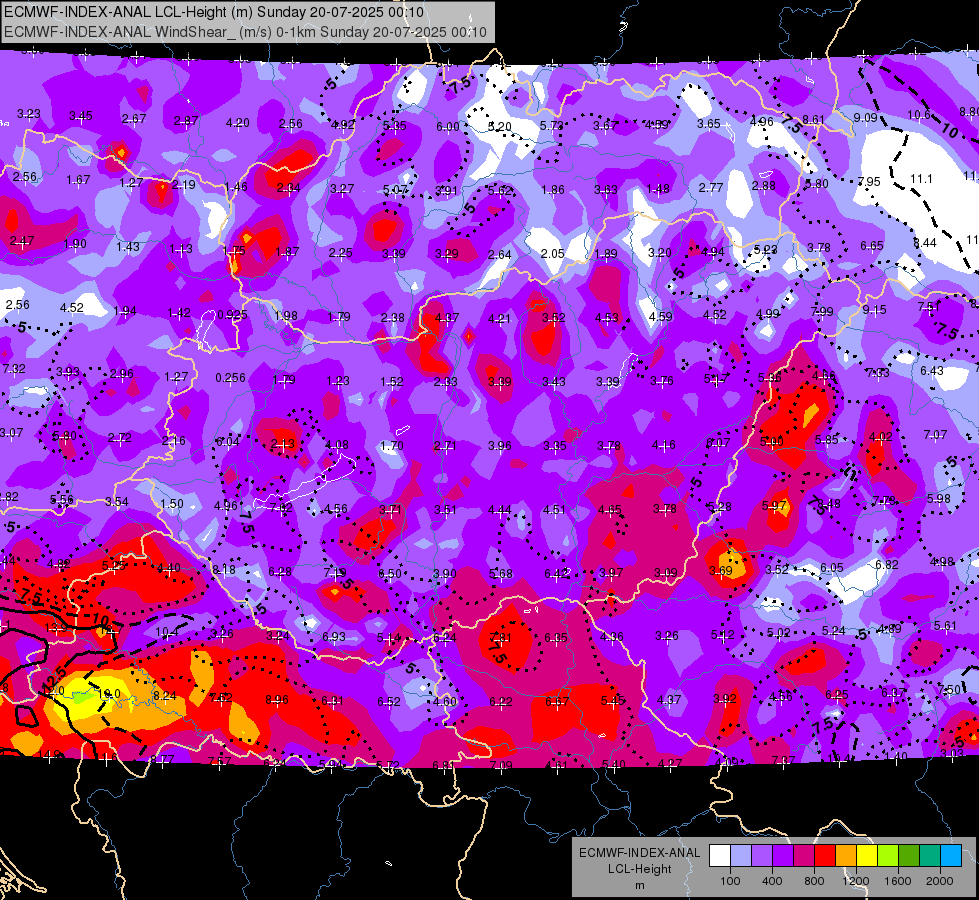Click the blue swatch at the legend end
Screen dimensions: 979x900
pos(952,856)
